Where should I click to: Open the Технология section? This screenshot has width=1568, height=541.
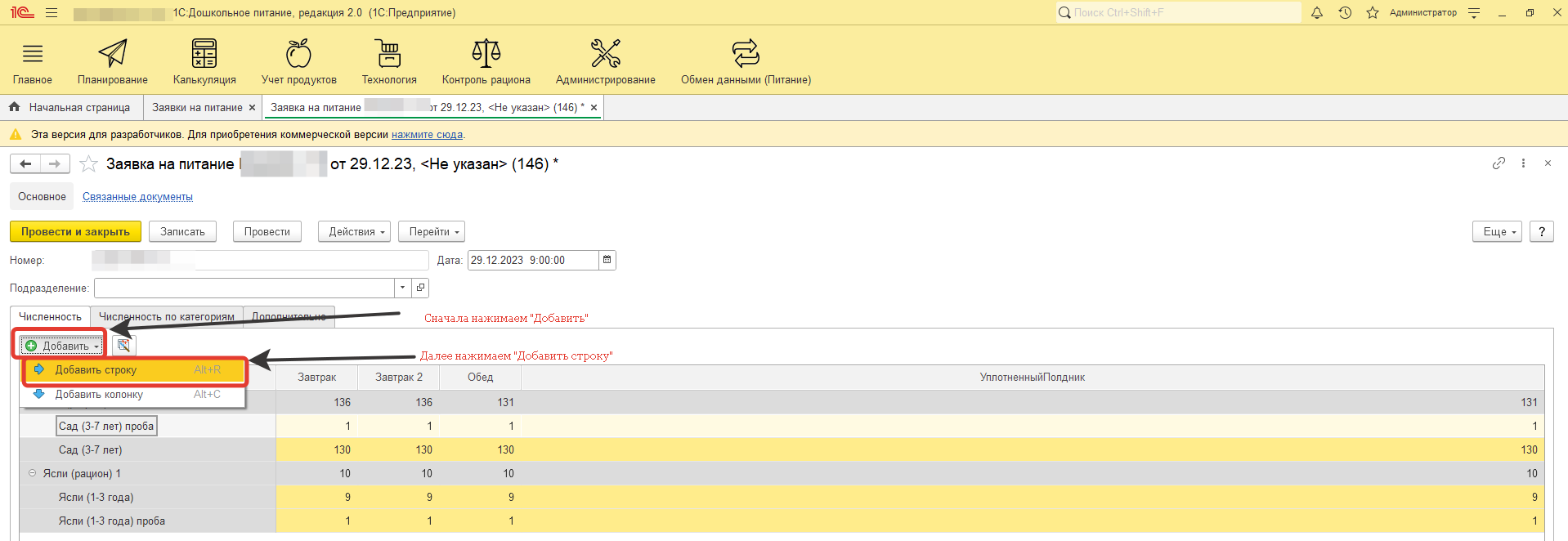tap(389, 62)
